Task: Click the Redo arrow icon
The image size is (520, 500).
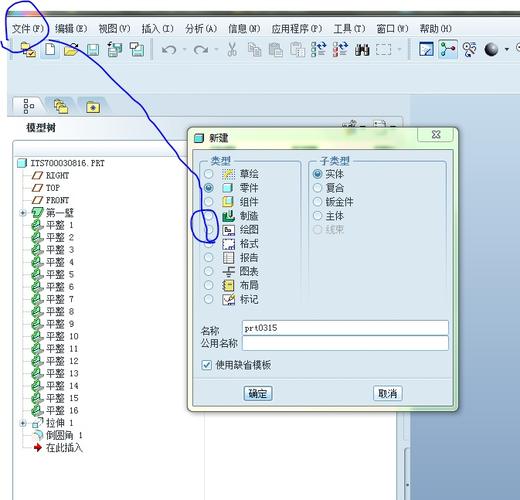Action: pyautogui.click(x=201, y=50)
